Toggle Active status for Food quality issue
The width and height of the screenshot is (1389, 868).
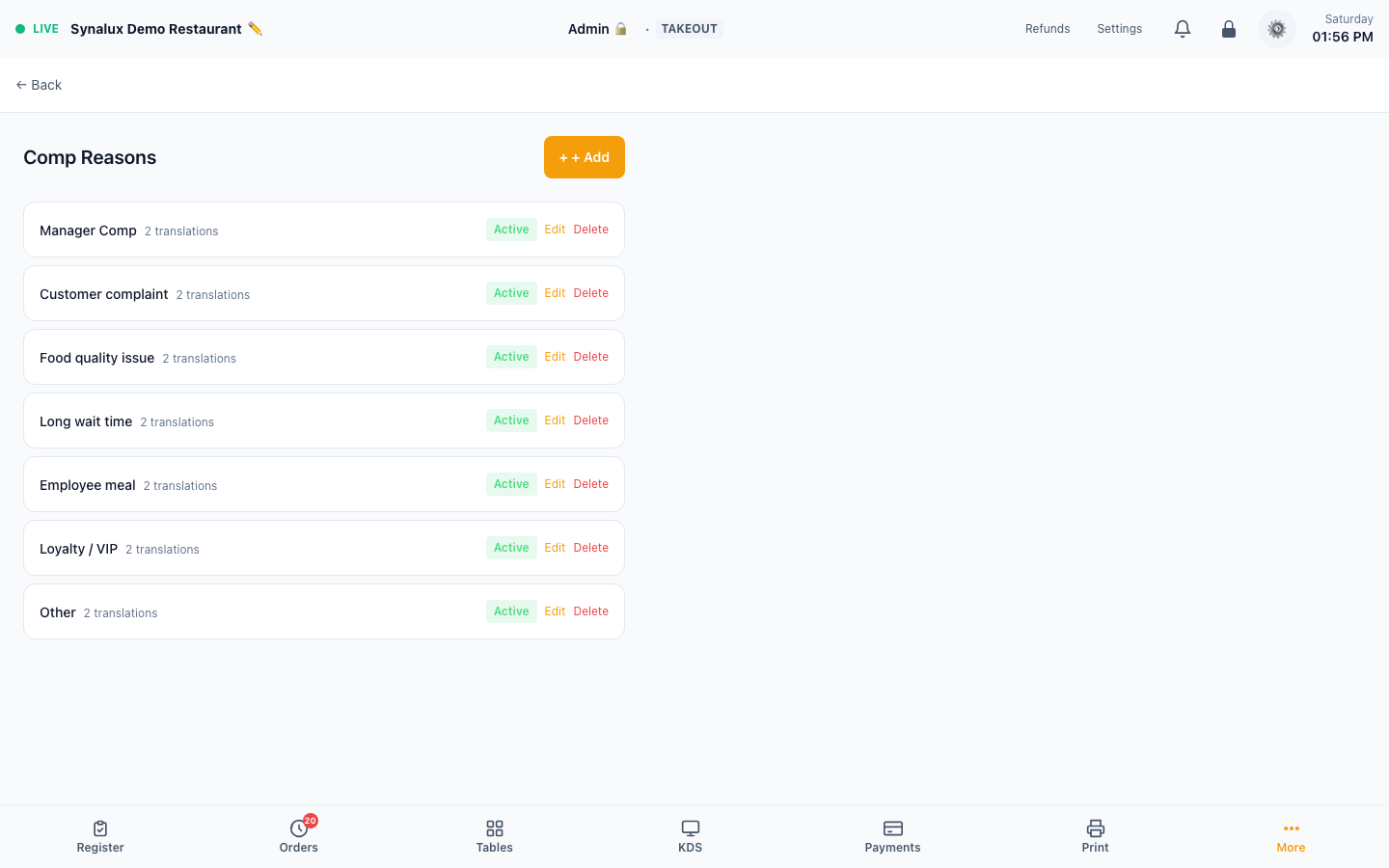[511, 357]
